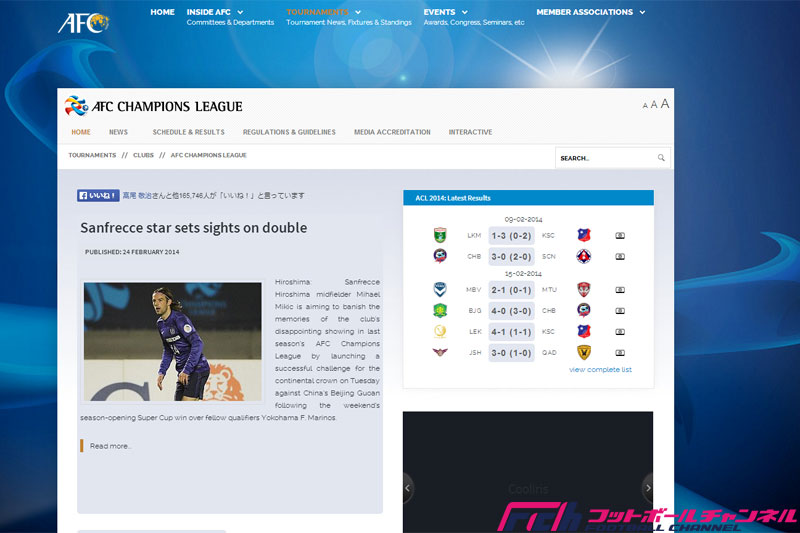Select the smallest font size A
Viewport: 800px width, 533px height.
(x=645, y=105)
